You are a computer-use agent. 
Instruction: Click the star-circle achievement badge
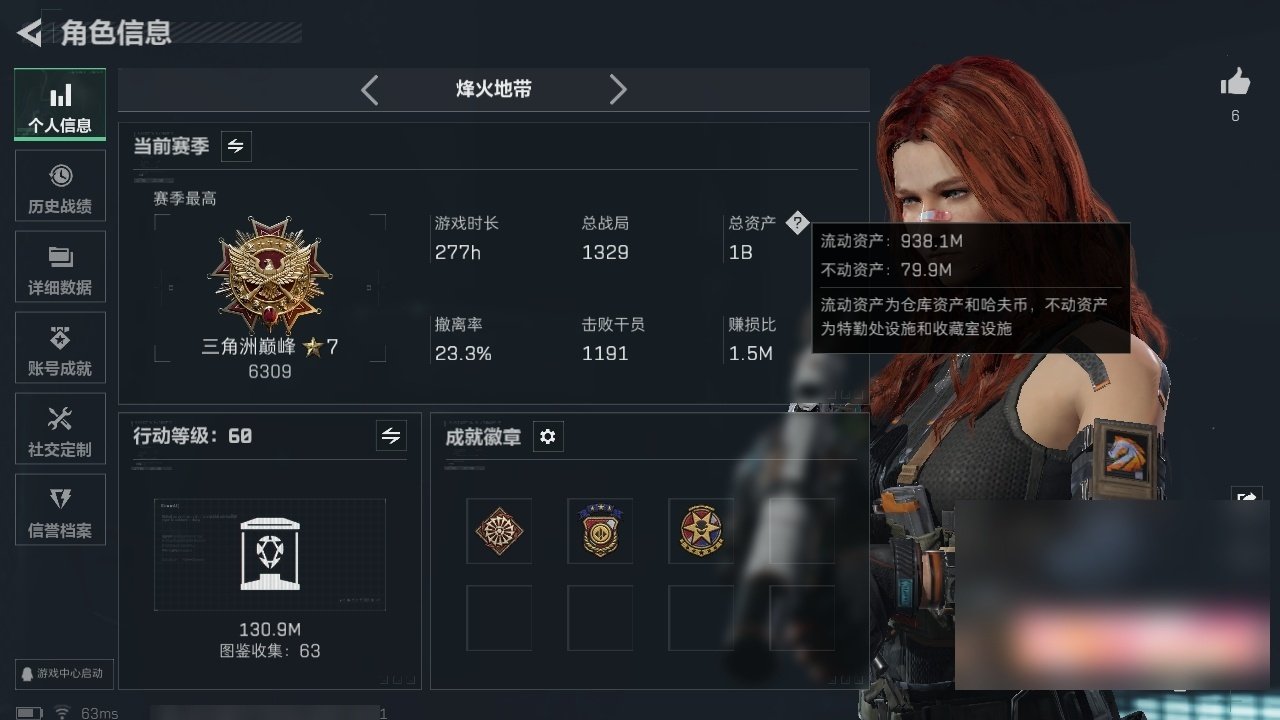point(700,531)
